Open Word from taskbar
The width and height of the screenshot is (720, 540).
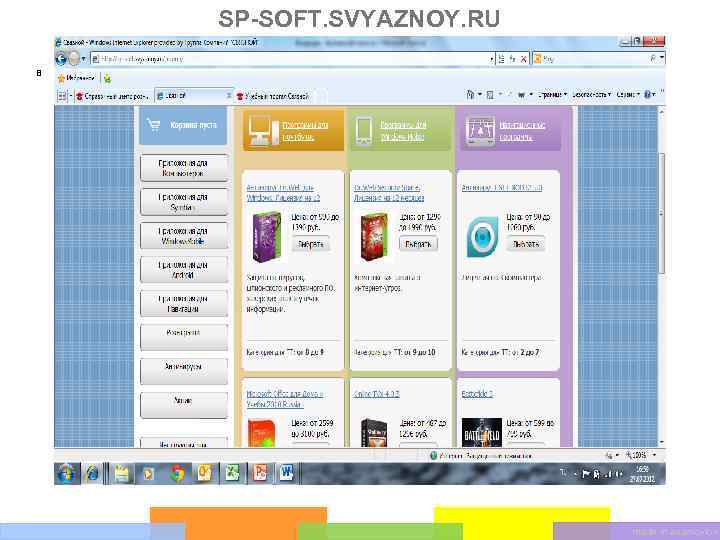287,473
